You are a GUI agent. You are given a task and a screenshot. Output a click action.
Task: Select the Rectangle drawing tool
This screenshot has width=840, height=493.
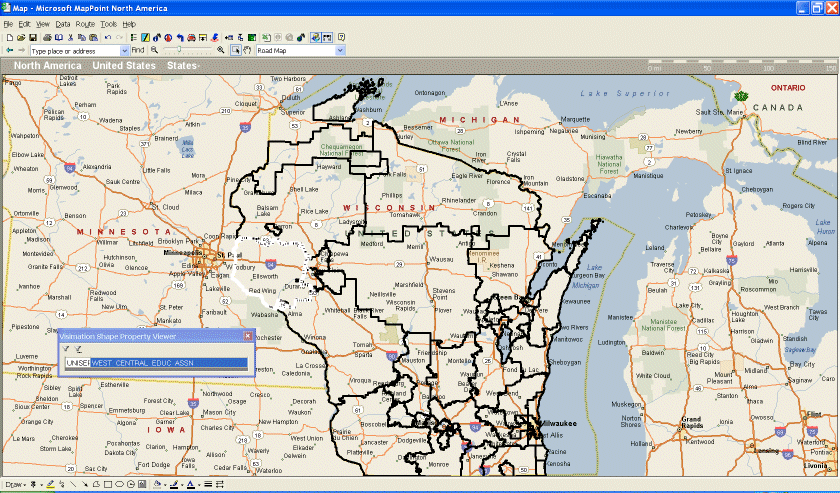[x=108, y=484]
